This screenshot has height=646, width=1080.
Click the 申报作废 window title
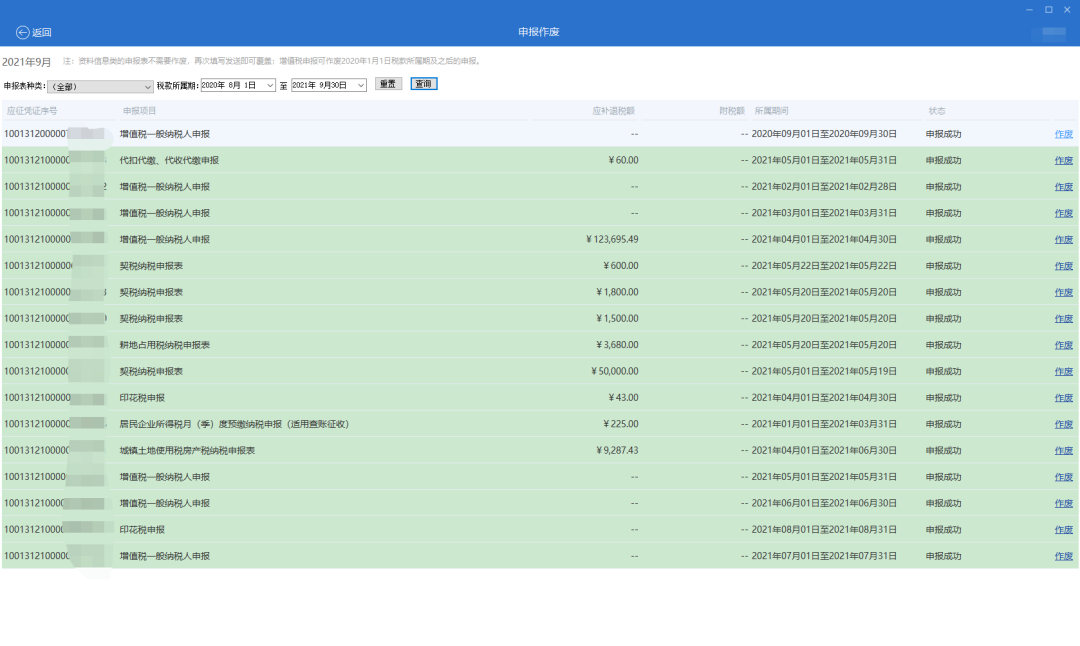click(539, 32)
